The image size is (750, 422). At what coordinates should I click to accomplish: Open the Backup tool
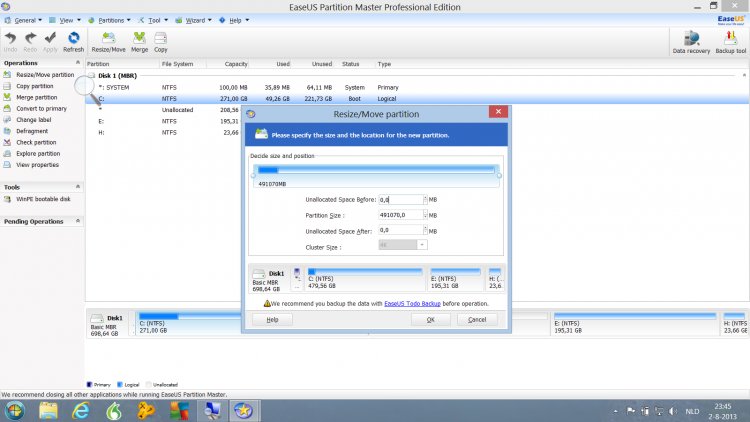tap(730, 42)
